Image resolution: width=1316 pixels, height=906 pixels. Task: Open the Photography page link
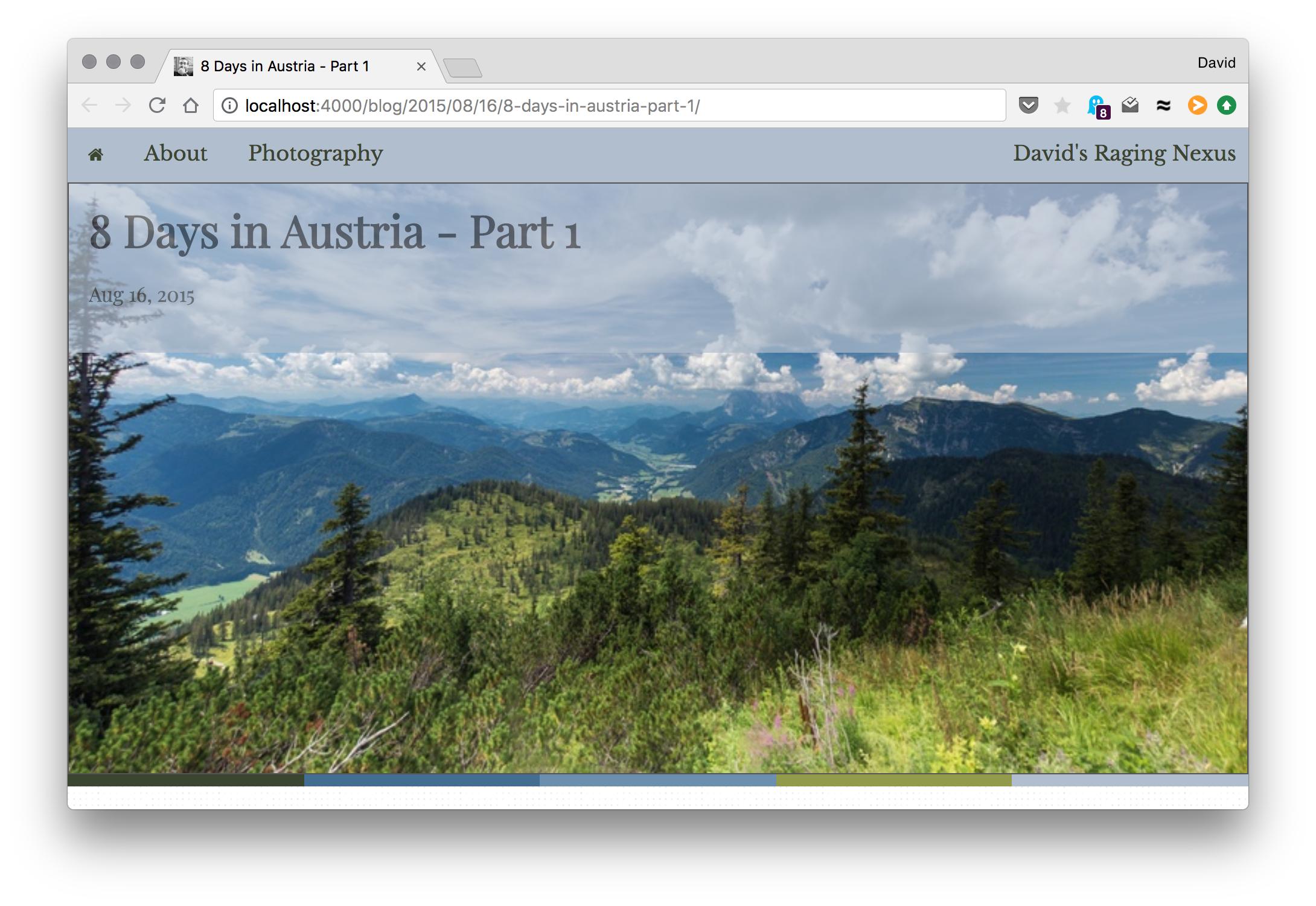tap(316, 153)
